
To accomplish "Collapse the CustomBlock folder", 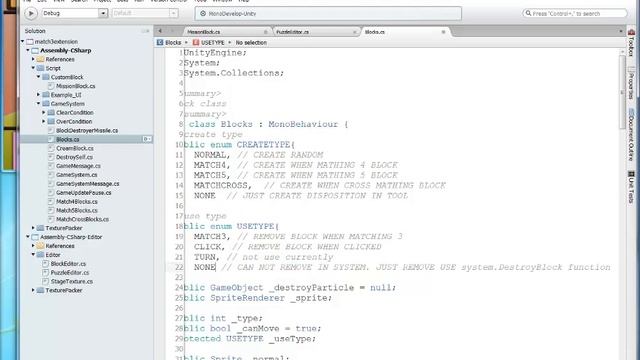I will coord(39,77).
